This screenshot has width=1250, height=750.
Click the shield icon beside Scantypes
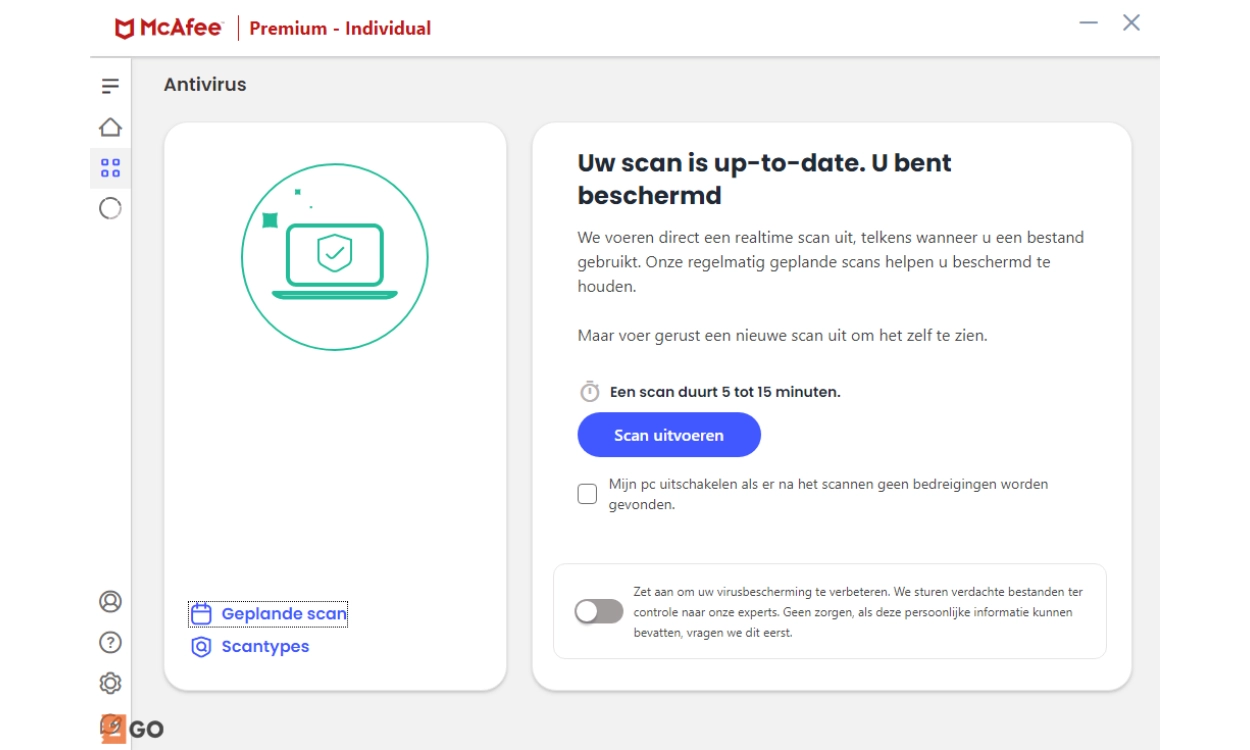[x=201, y=647]
